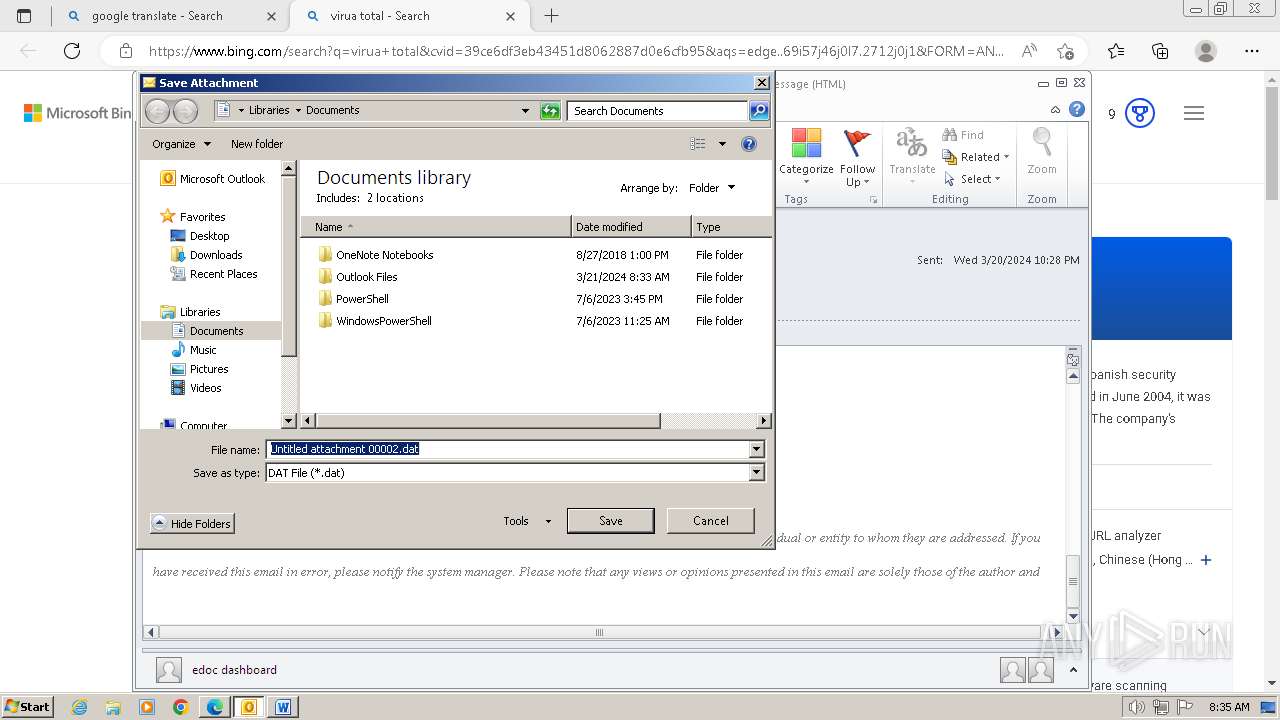Open Word from the taskbar
This screenshot has width=1280, height=720.
tap(283, 707)
